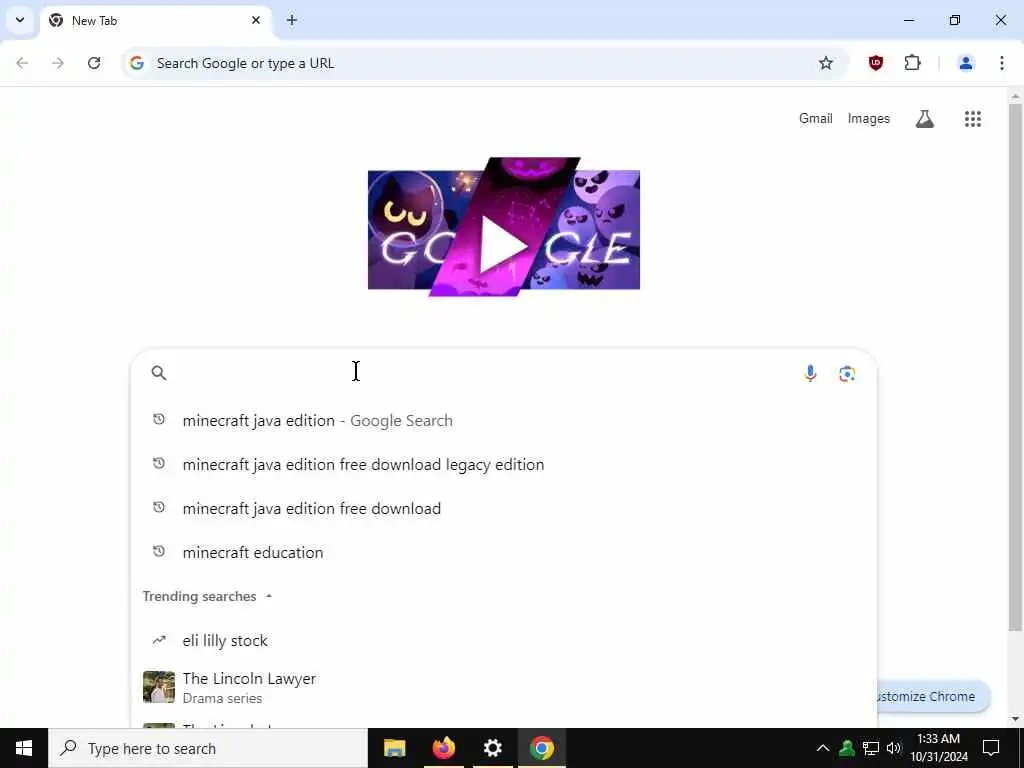The width and height of the screenshot is (1024, 768).
Task: Reload the page
Action: pyautogui.click(x=94, y=63)
